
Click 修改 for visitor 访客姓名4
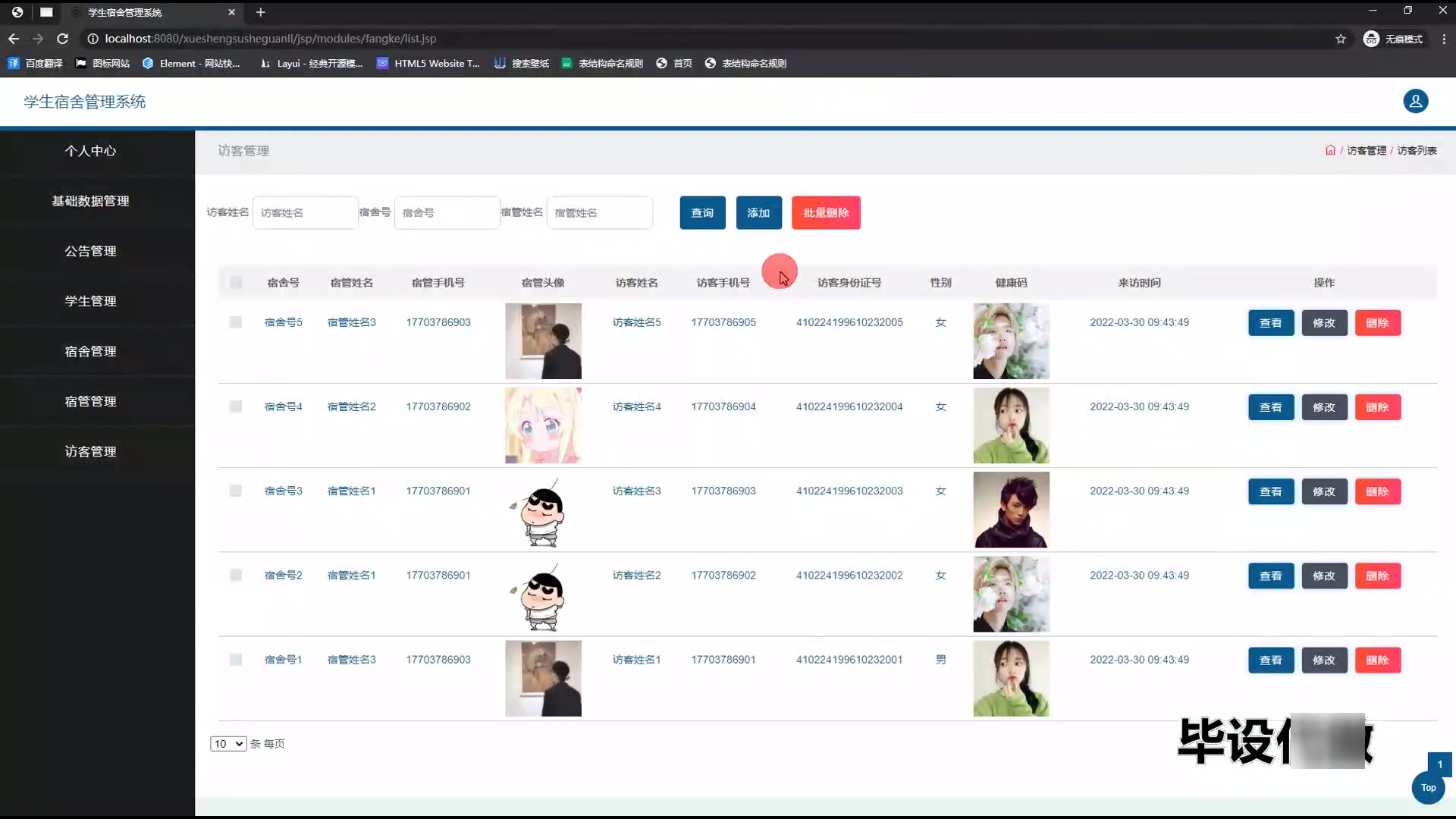[1324, 407]
